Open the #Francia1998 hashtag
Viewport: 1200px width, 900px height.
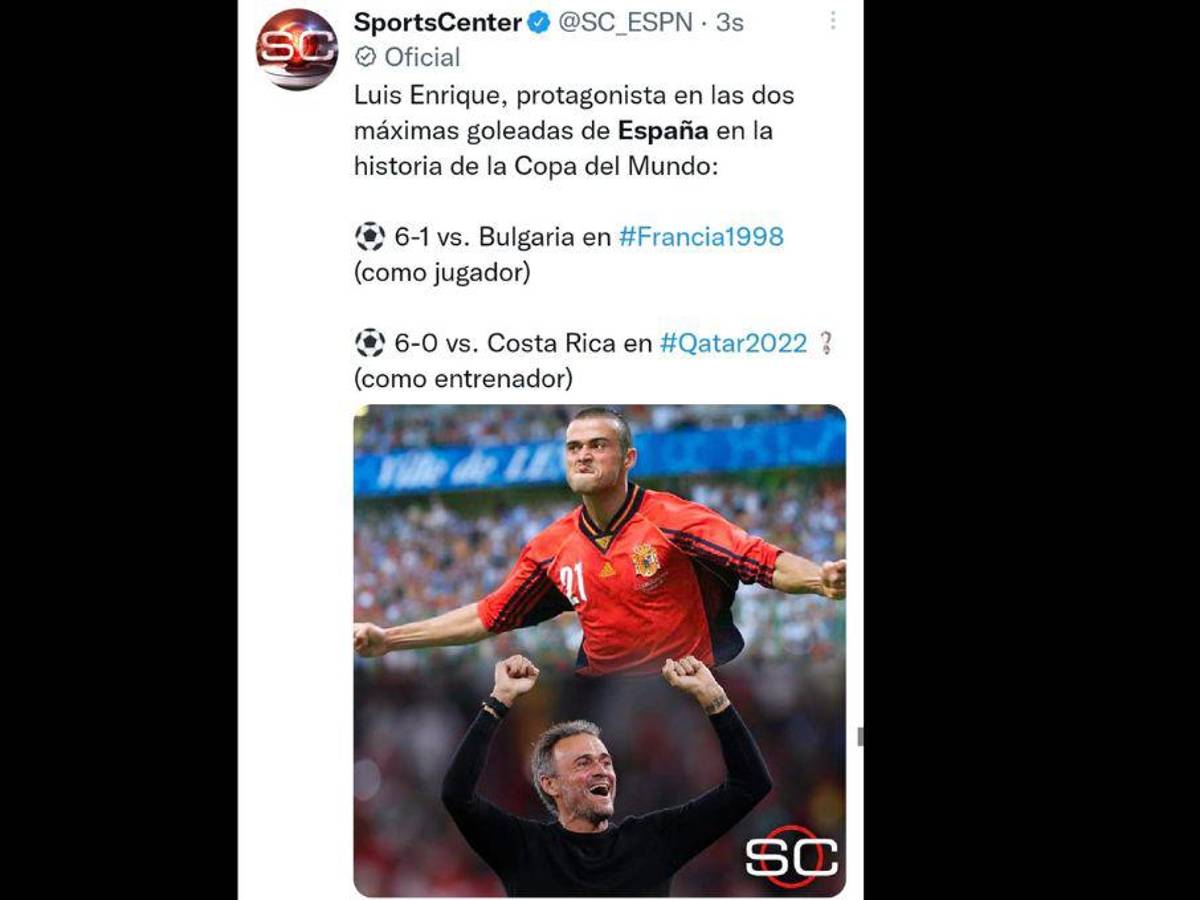701,237
